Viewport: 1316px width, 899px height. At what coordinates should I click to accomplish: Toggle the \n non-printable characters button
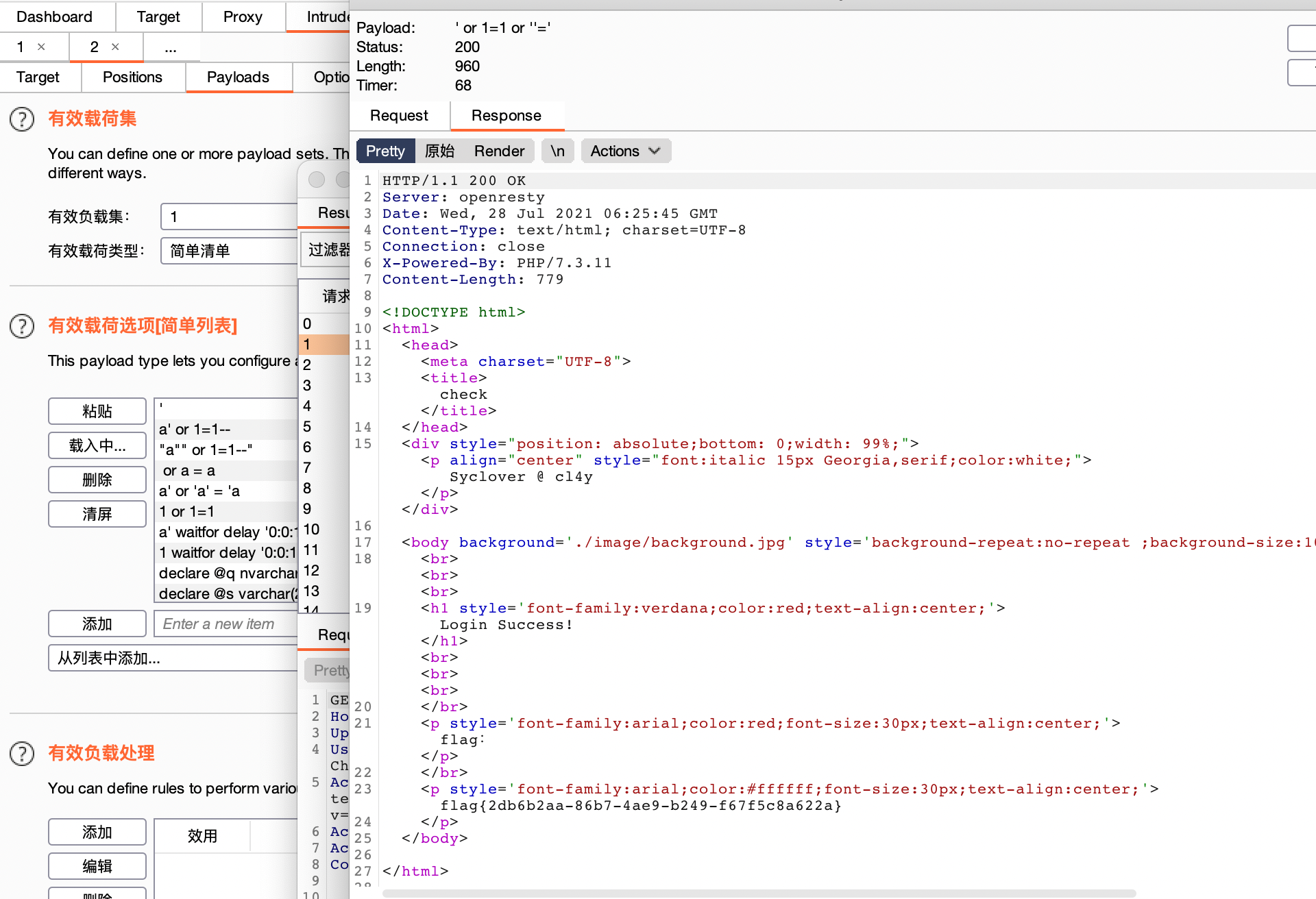(x=557, y=151)
